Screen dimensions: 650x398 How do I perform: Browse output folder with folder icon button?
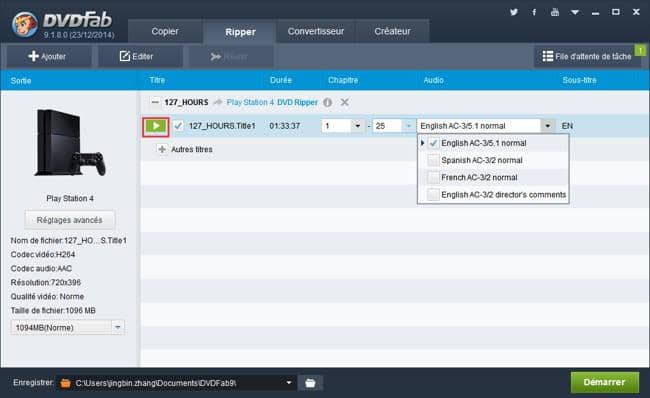(310, 383)
